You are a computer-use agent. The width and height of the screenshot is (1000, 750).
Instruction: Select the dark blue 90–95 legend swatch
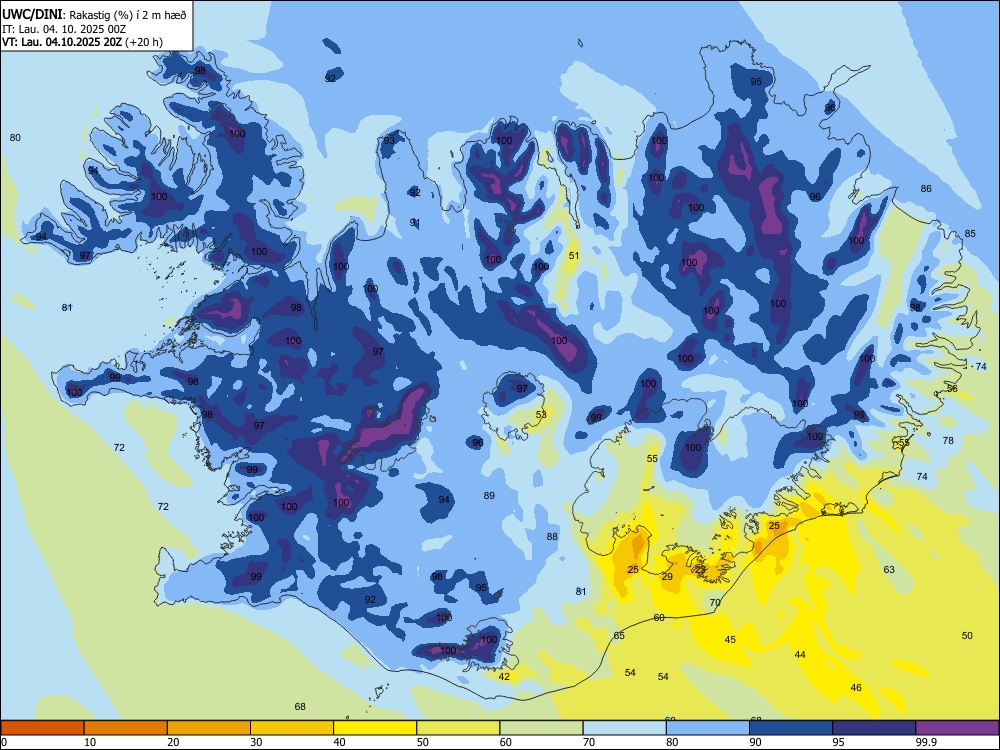(791, 728)
